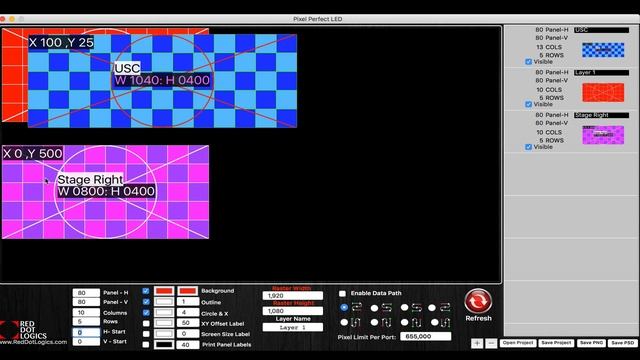Select the checked horizontal snake data path option
This screenshot has height=360, width=640.
[x=344, y=307]
